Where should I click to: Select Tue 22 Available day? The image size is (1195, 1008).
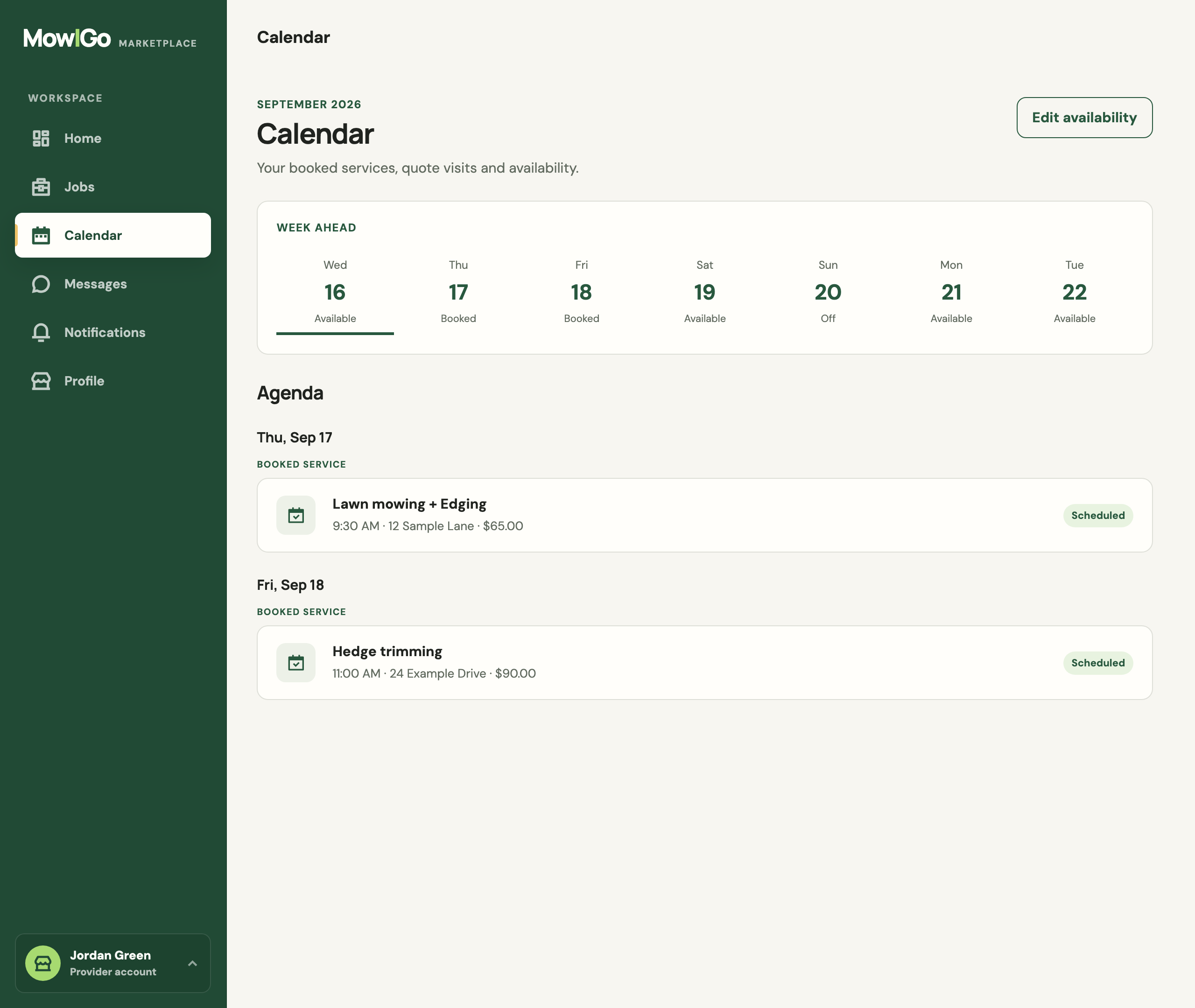coord(1075,293)
